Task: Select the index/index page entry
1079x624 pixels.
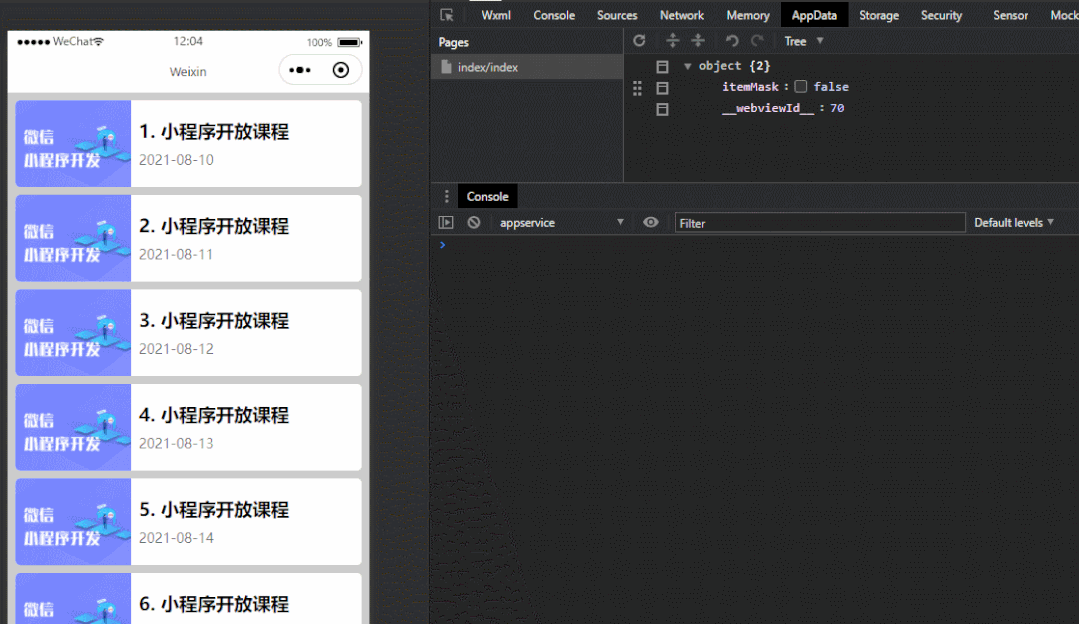Action: [527, 67]
